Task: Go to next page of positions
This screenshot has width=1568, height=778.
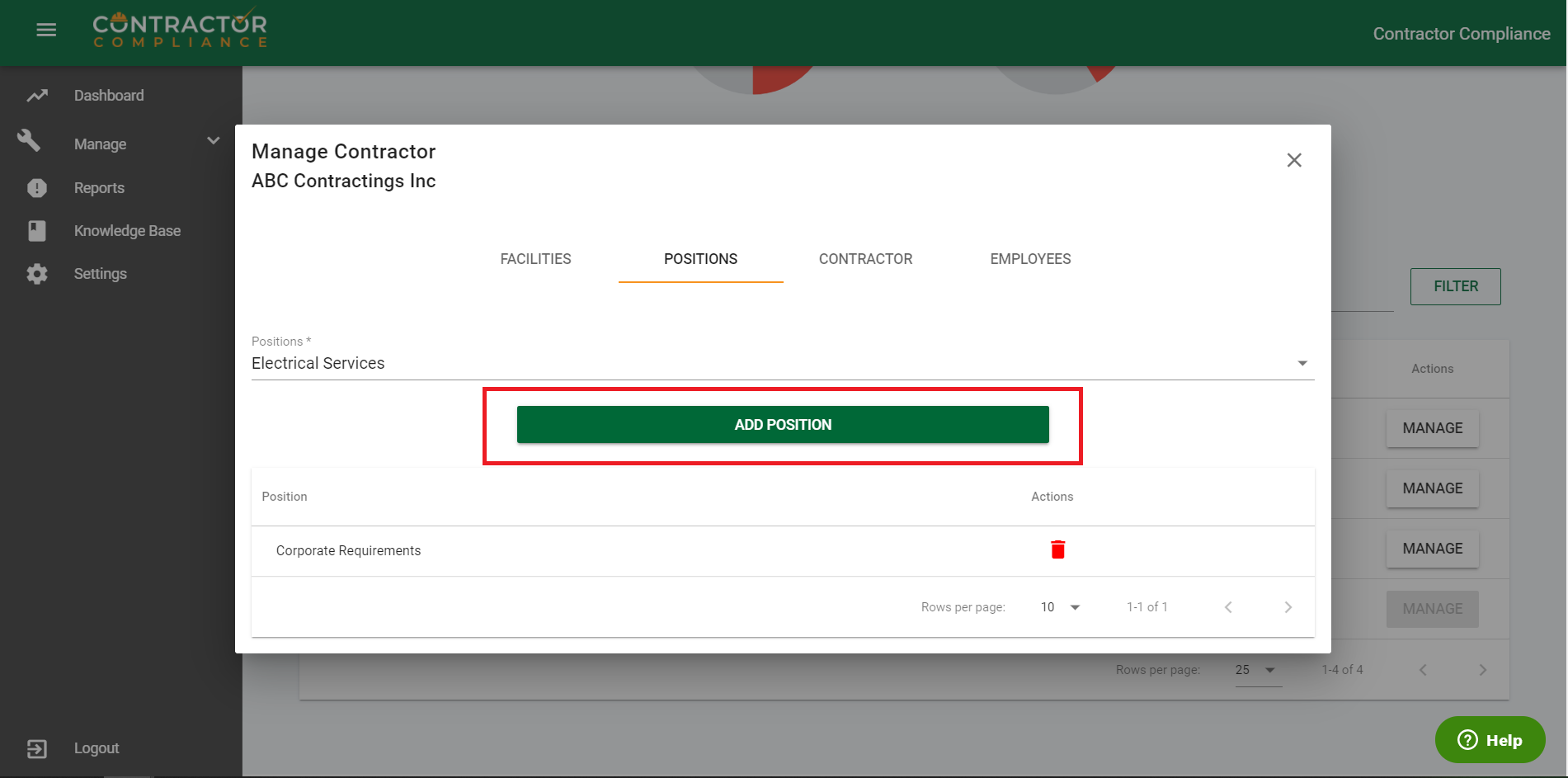Action: [1288, 607]
